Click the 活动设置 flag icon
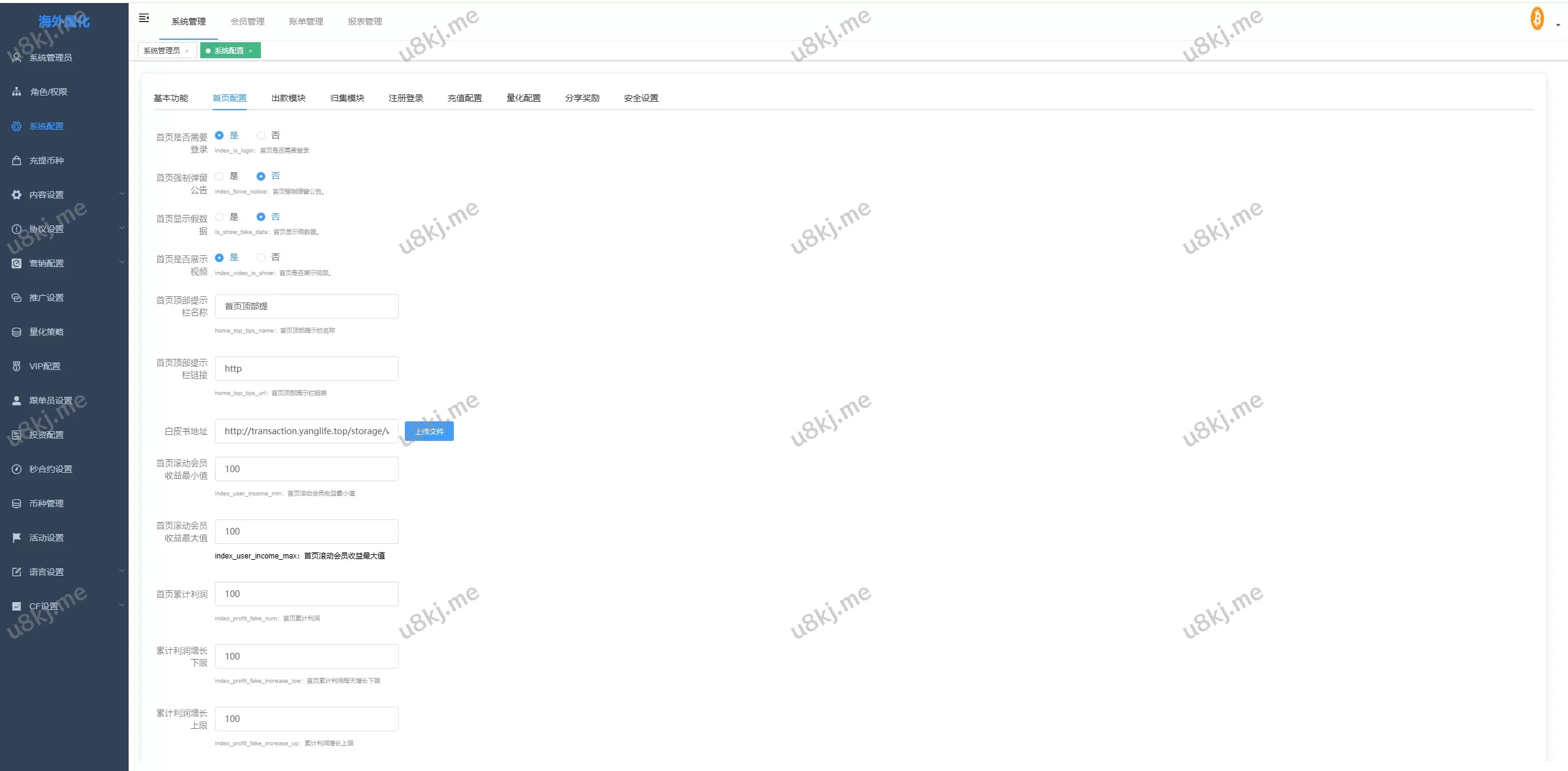1568x771 pixels. 17,538
